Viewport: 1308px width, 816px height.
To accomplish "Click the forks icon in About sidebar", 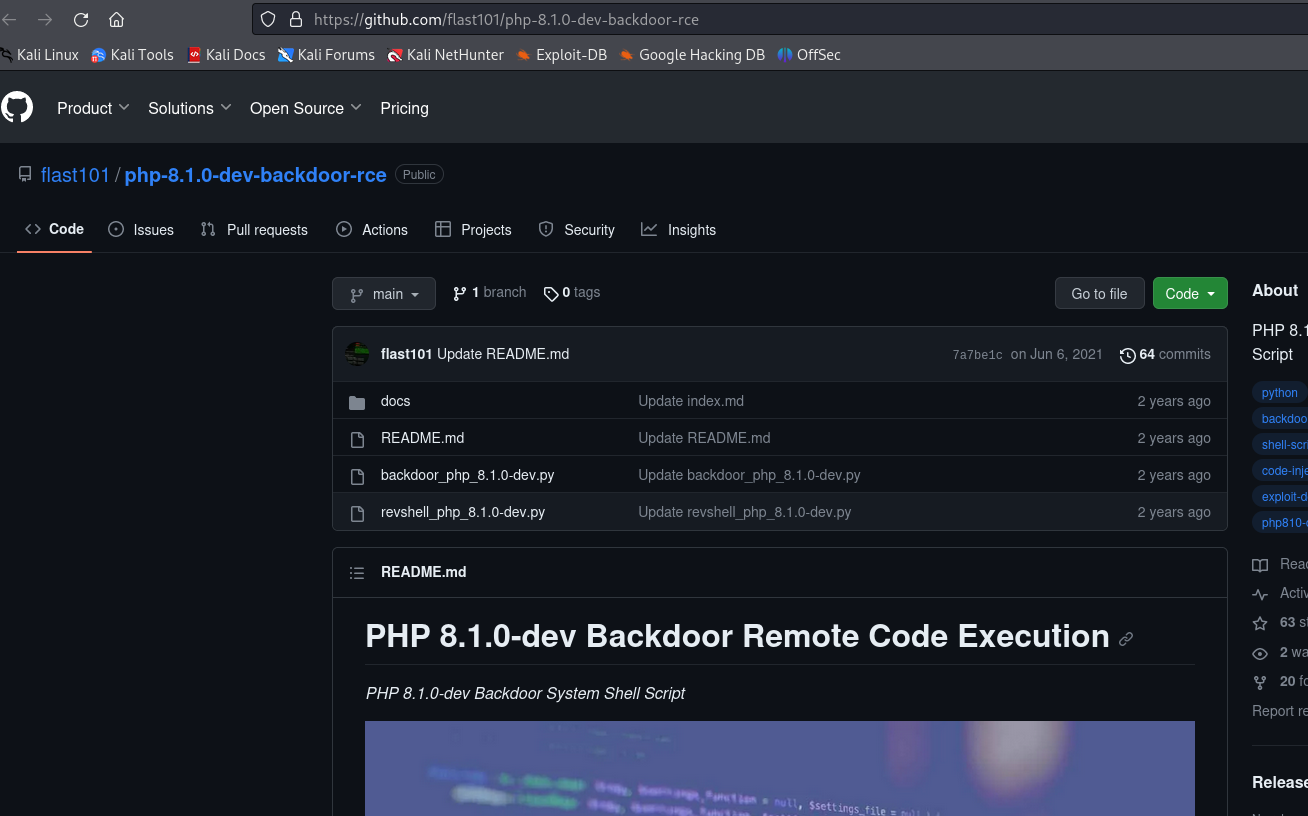I will pos(1260,682).
